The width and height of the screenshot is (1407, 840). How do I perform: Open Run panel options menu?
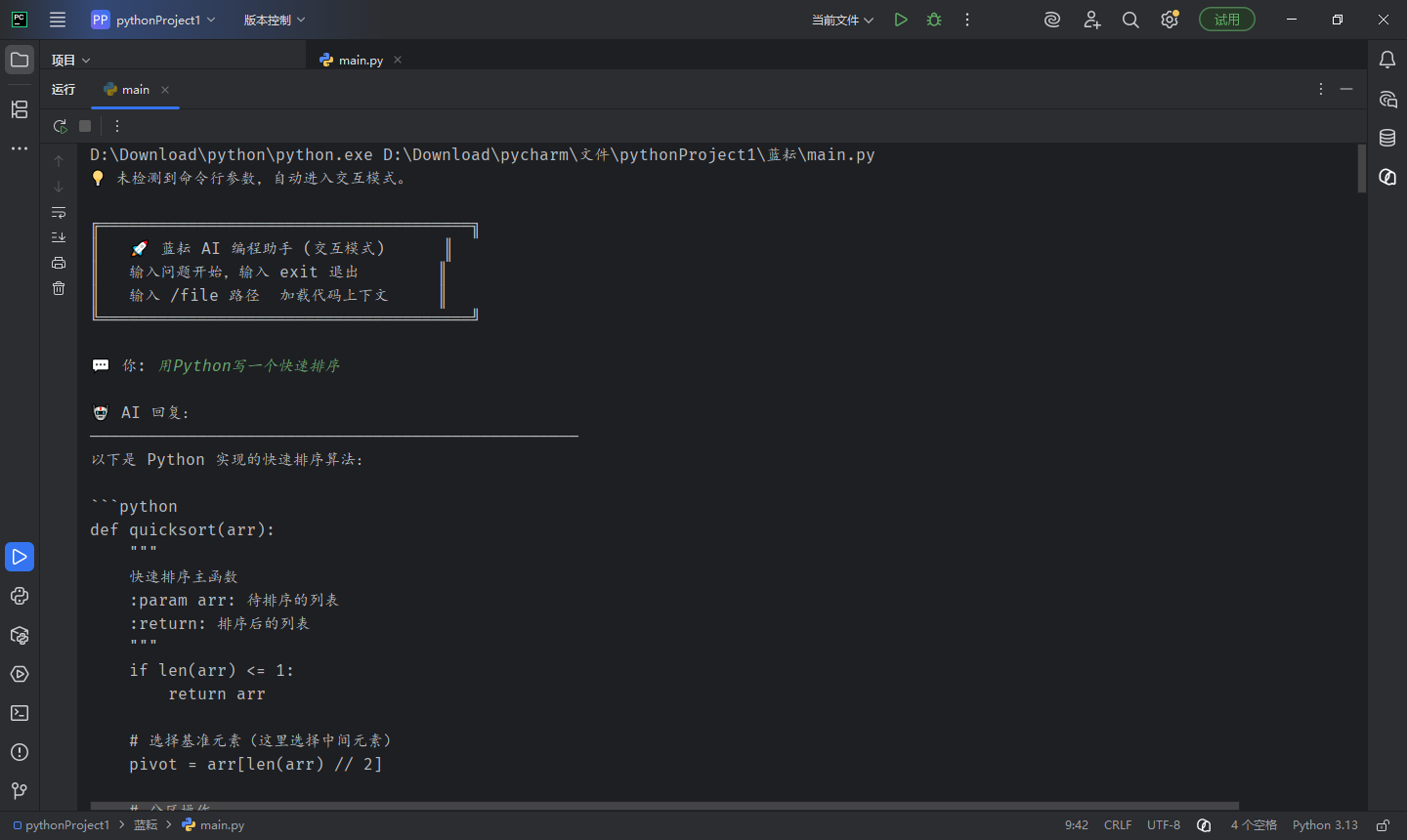pyautogui.click(x=1321, y=89)
